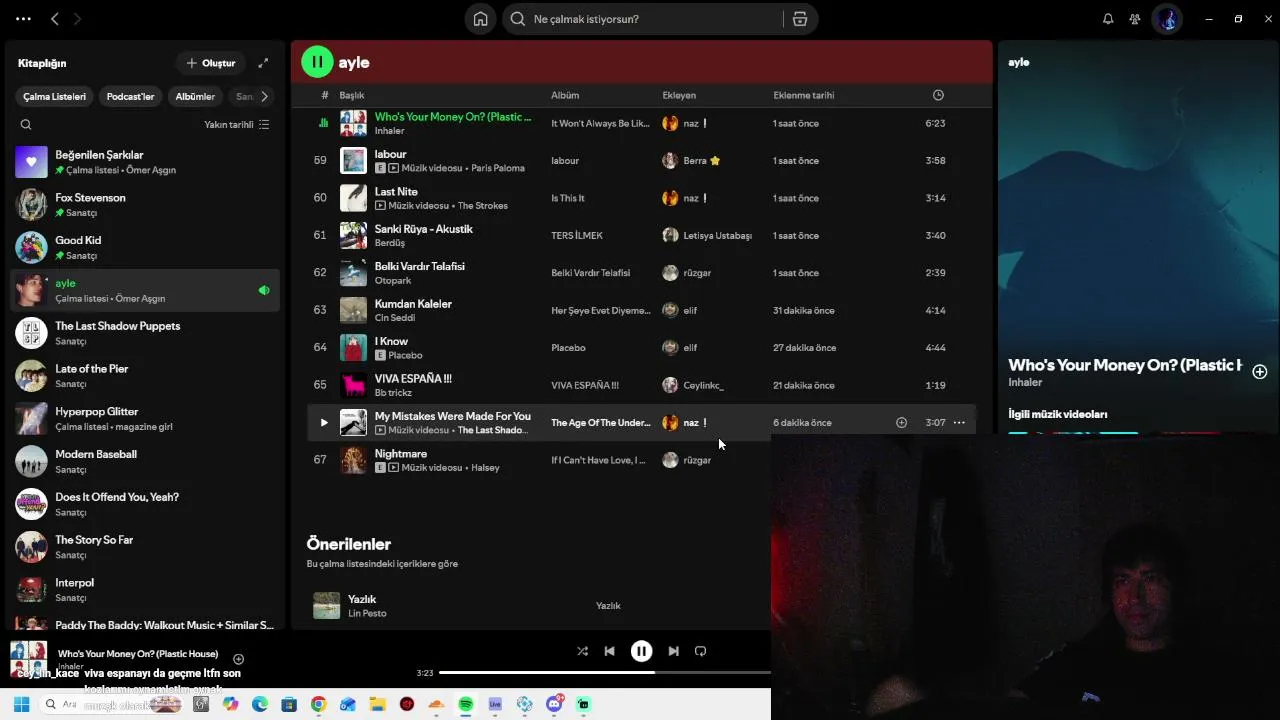
Task: Go to Spotify Home
Action: click(x=481, y=19)
